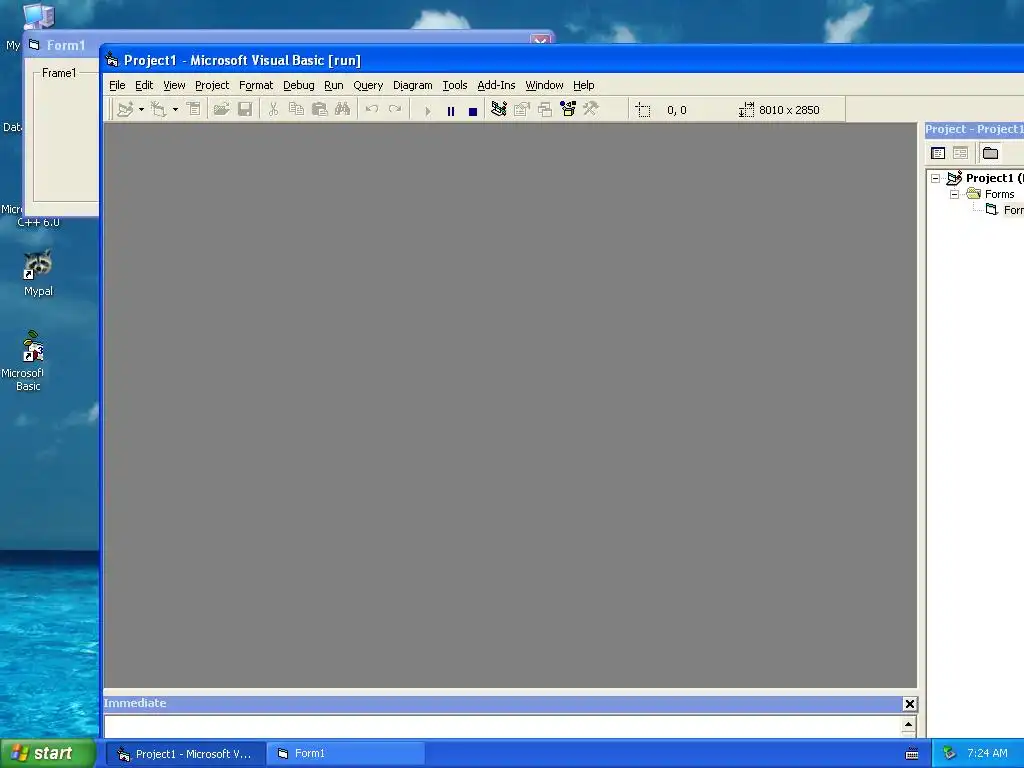Open the Windows Start menu
This screenshot has height=768, width=1024.
click(48, 754)
